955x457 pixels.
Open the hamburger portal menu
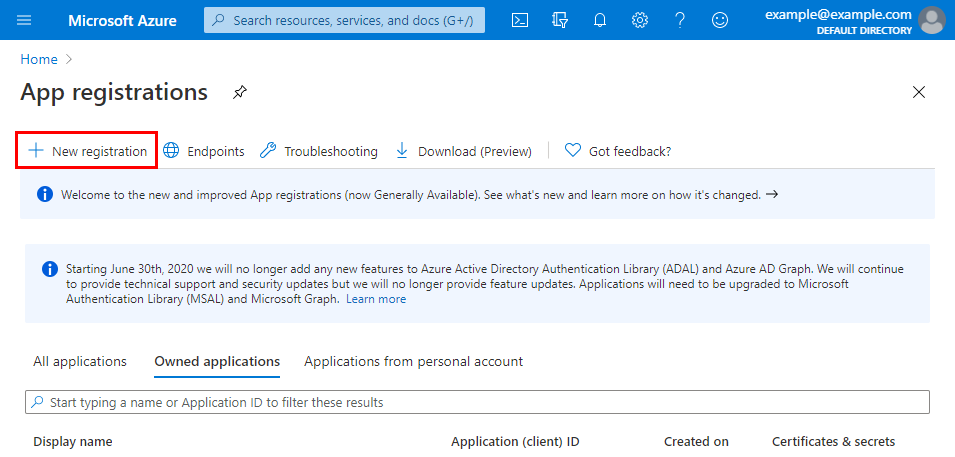[x=24, y=20]
